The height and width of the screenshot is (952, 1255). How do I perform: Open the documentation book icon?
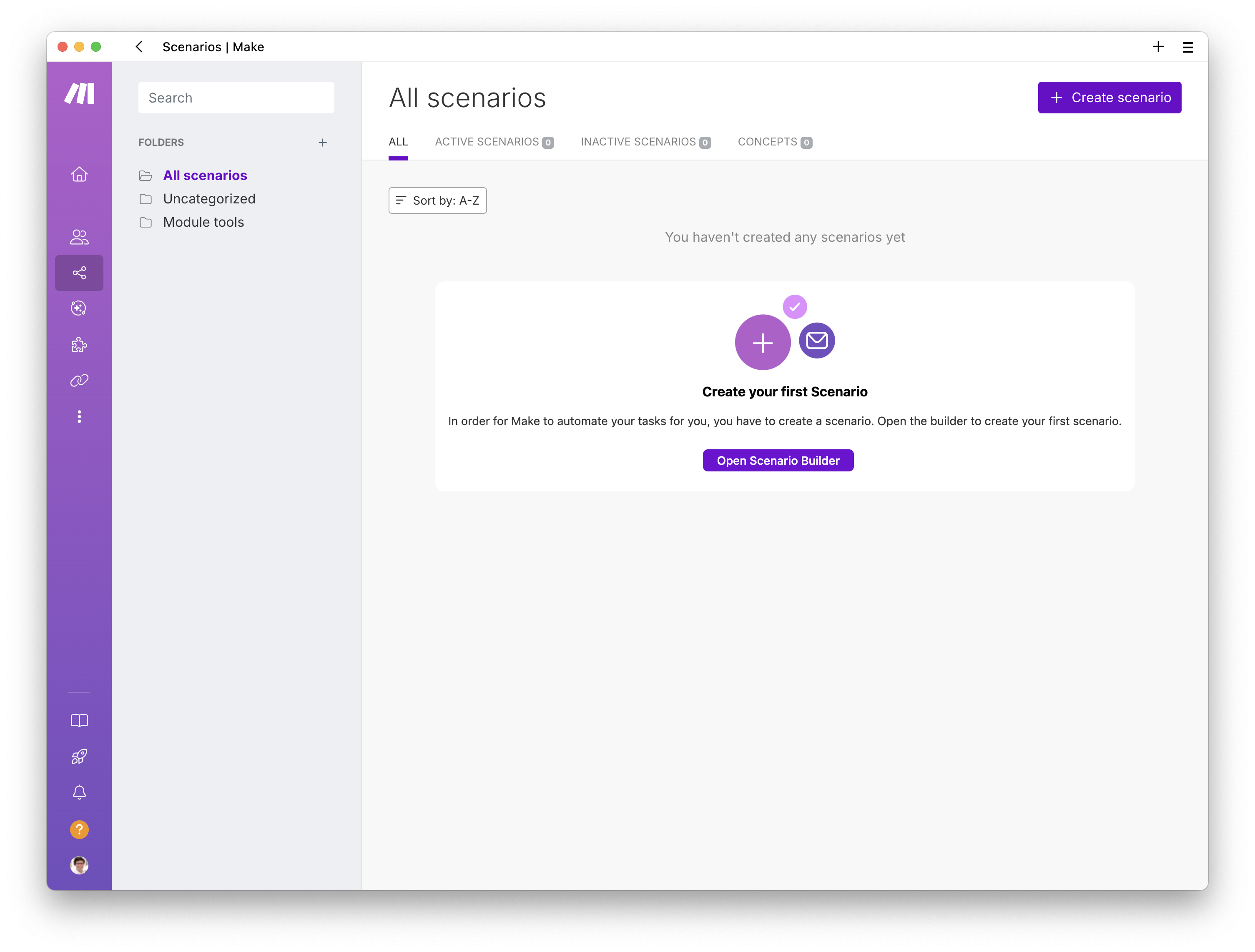(79, 720)
